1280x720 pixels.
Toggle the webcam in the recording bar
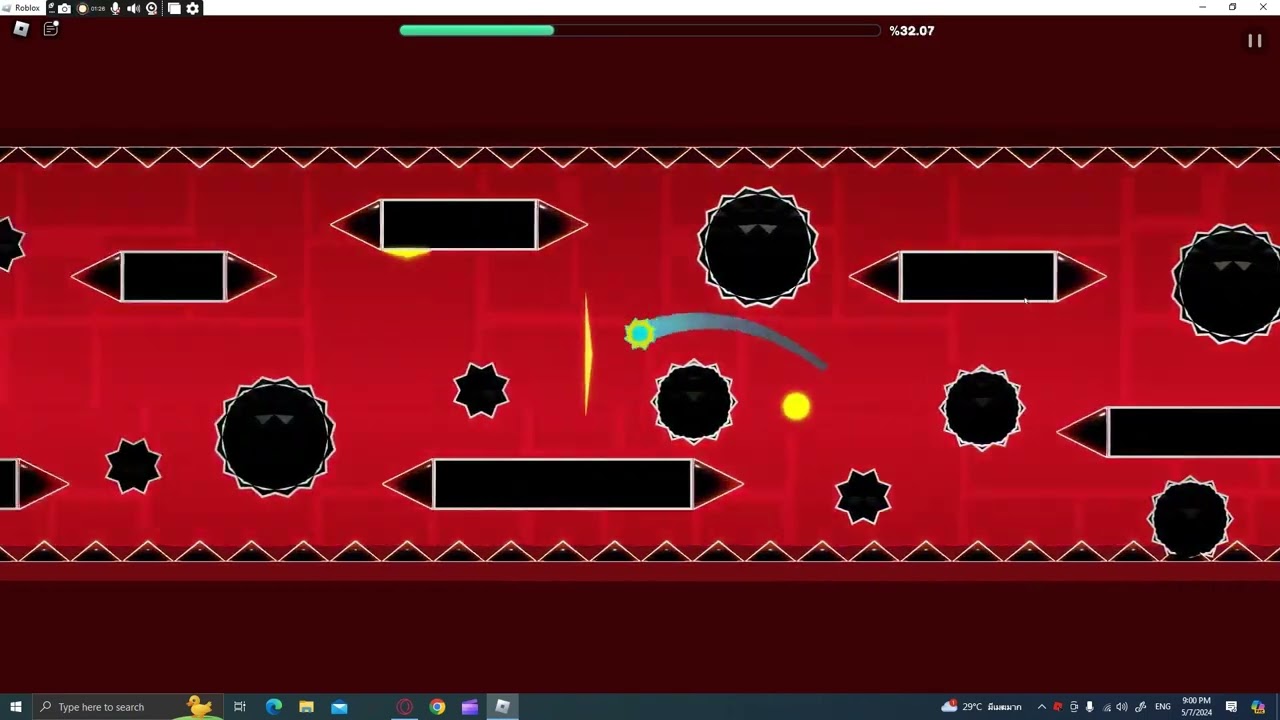click(152, 8)
